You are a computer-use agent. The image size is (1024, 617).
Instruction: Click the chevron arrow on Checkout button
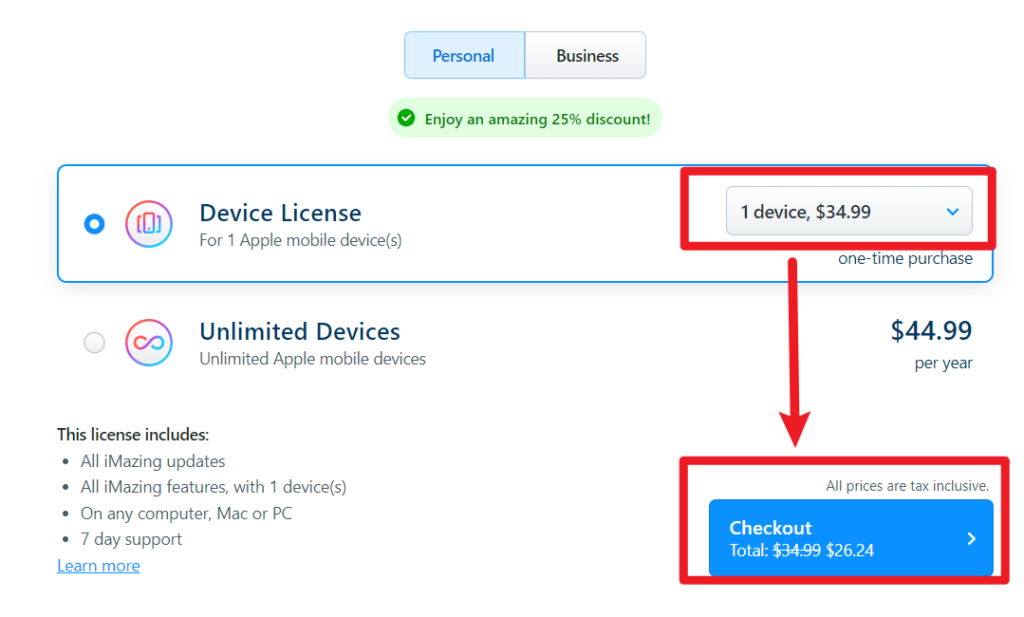pyautogui.click(x=972, y=539)
